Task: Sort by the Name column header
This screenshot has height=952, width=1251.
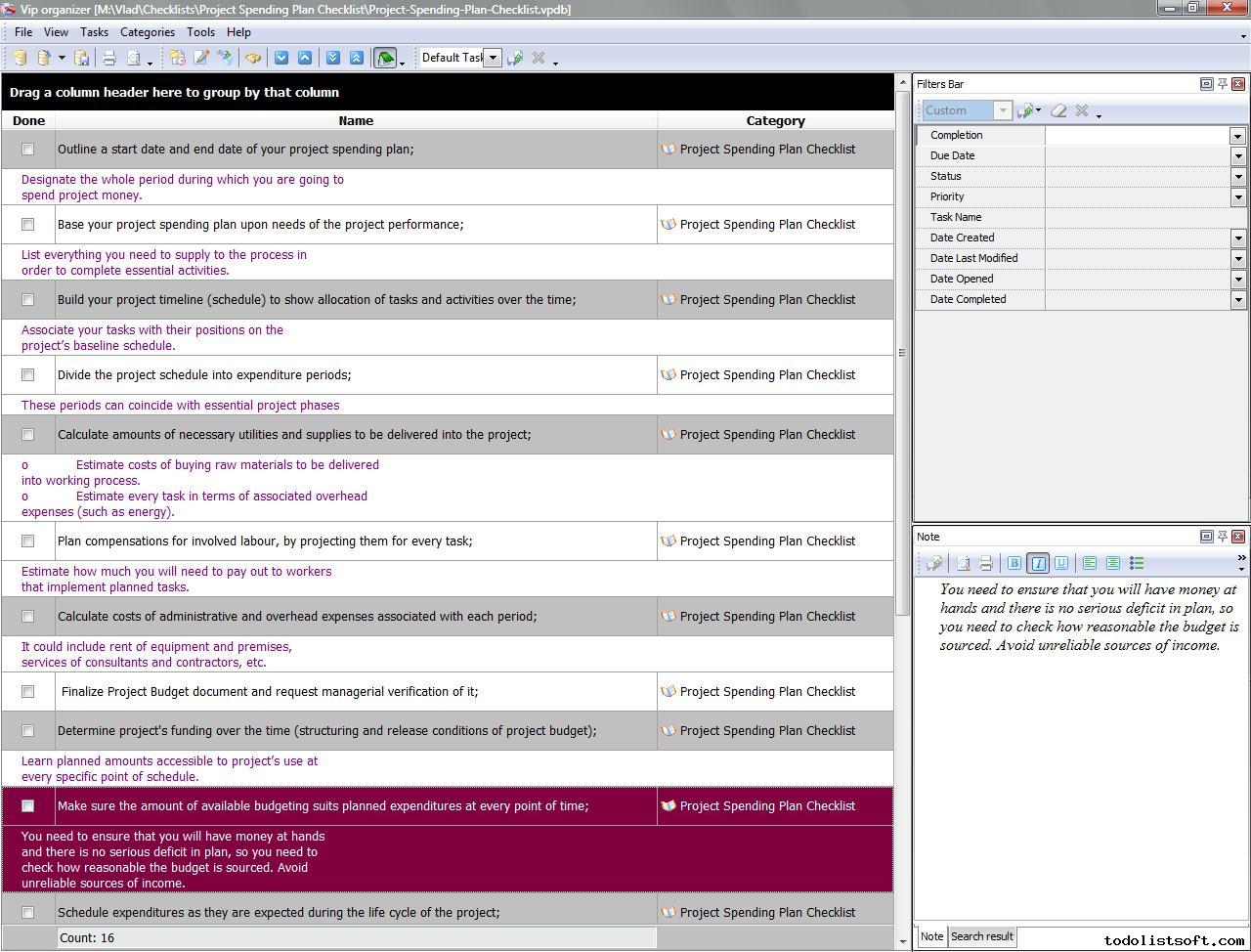Action: pos(356,121)
